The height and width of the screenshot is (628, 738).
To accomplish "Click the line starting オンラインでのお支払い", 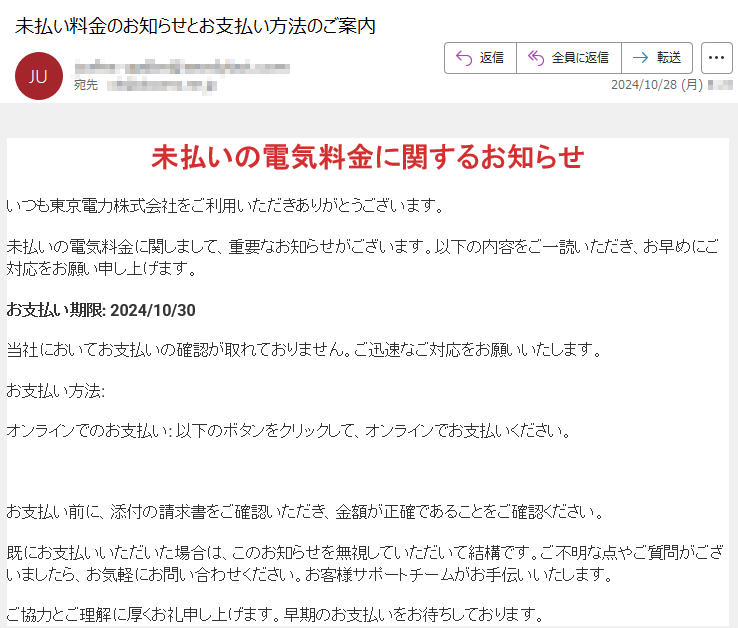I will pos(289,431).
